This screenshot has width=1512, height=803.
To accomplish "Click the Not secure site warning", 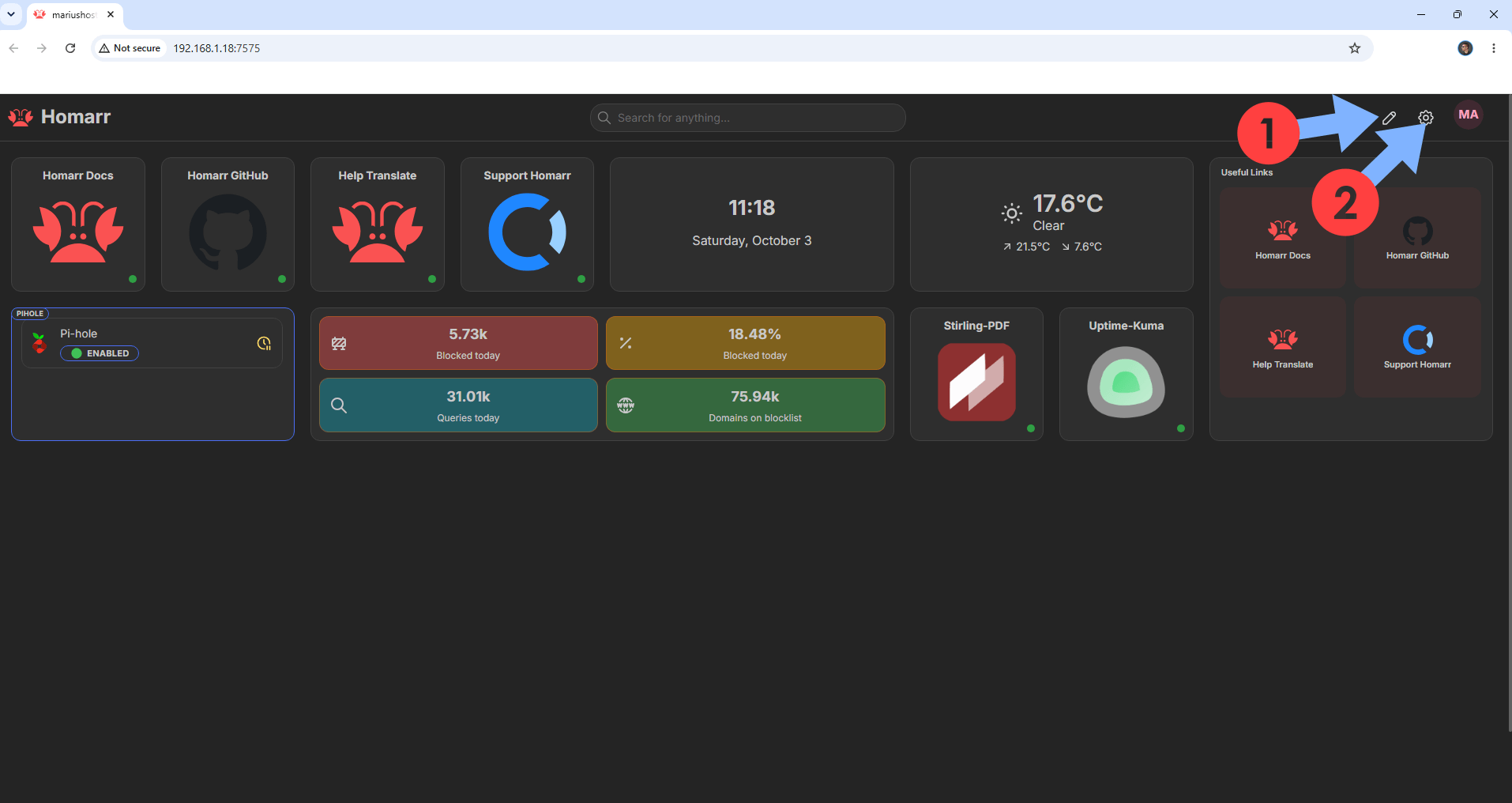I will point(130,48).
